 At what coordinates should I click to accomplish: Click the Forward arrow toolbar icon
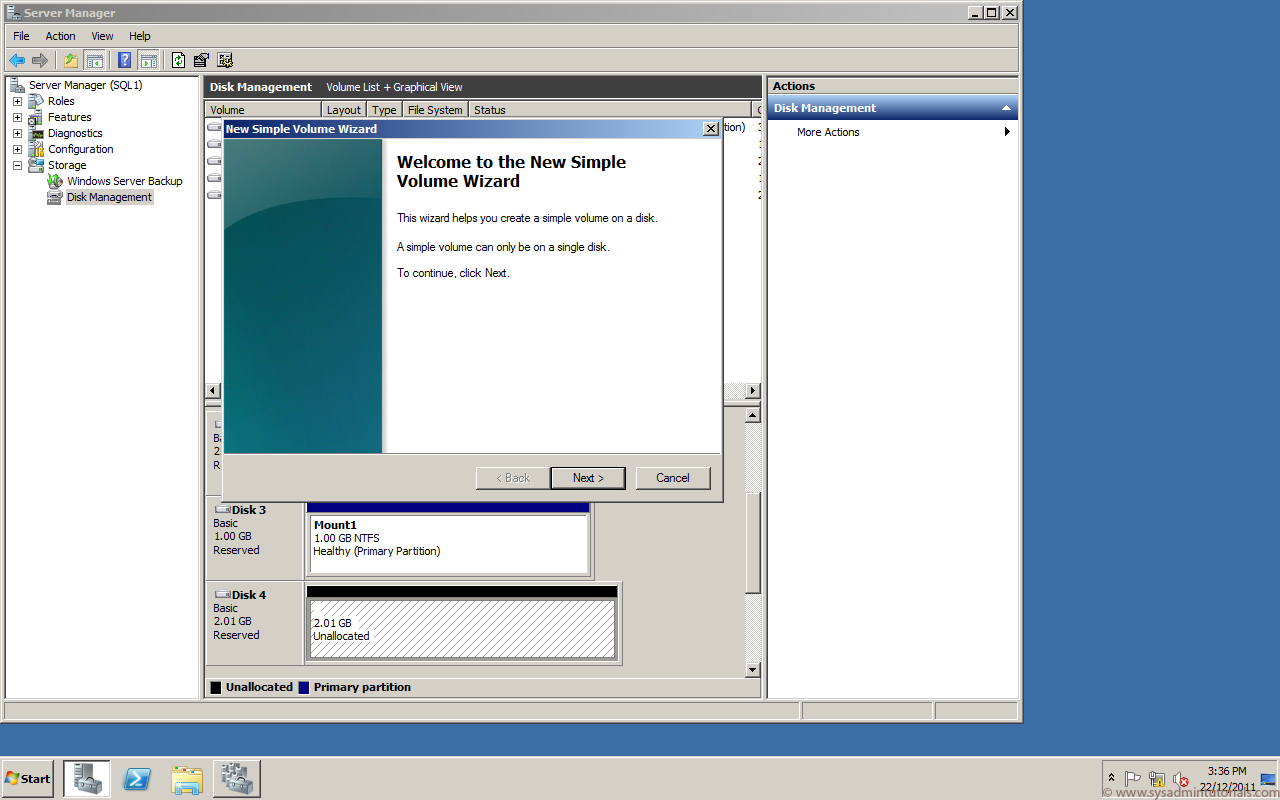pyautogui.click(x=40, y=60)
